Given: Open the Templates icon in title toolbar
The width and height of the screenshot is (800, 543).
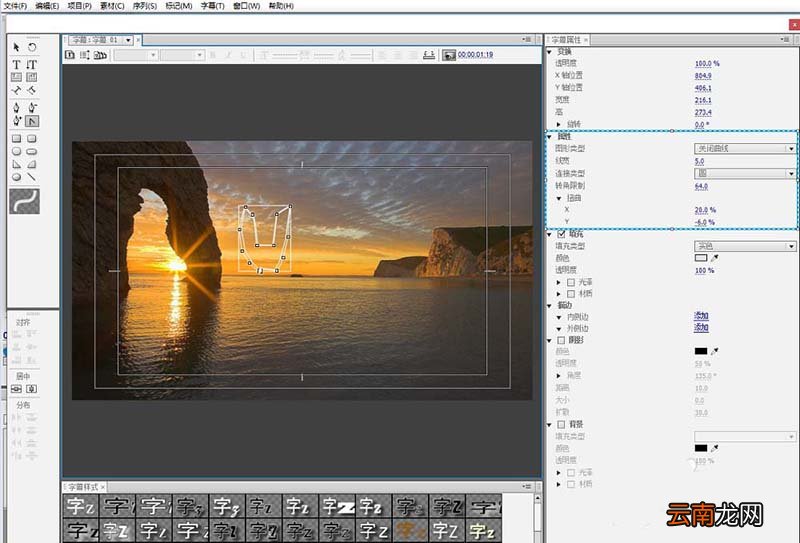Looking at the screenshot, I should pyautogui.click(x=100, y=55).
